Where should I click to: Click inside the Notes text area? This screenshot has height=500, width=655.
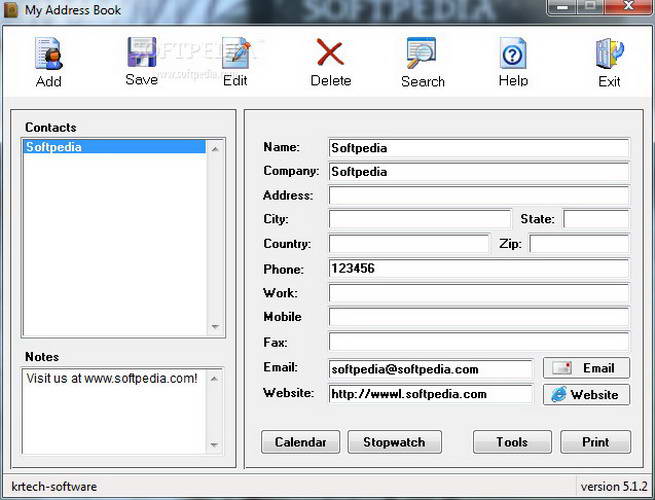tap(114, 411)
